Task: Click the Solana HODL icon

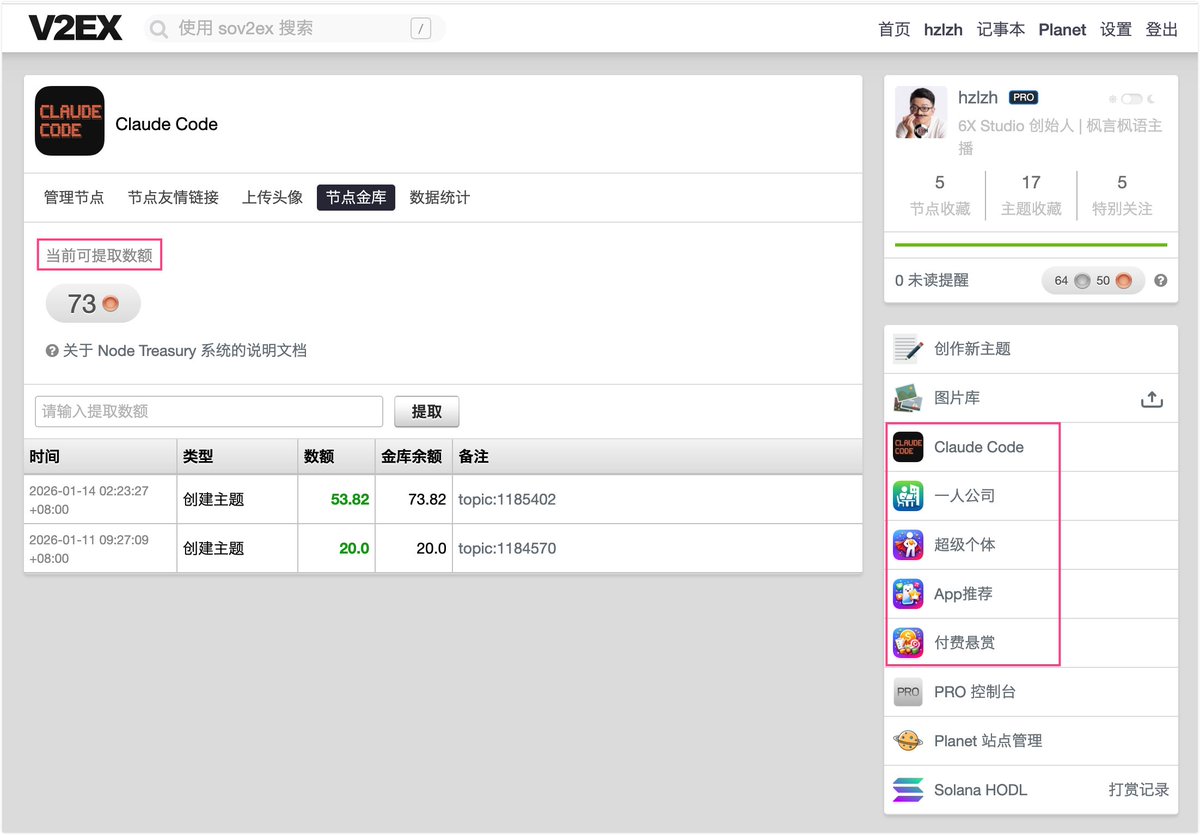Action: pos(908,790)
